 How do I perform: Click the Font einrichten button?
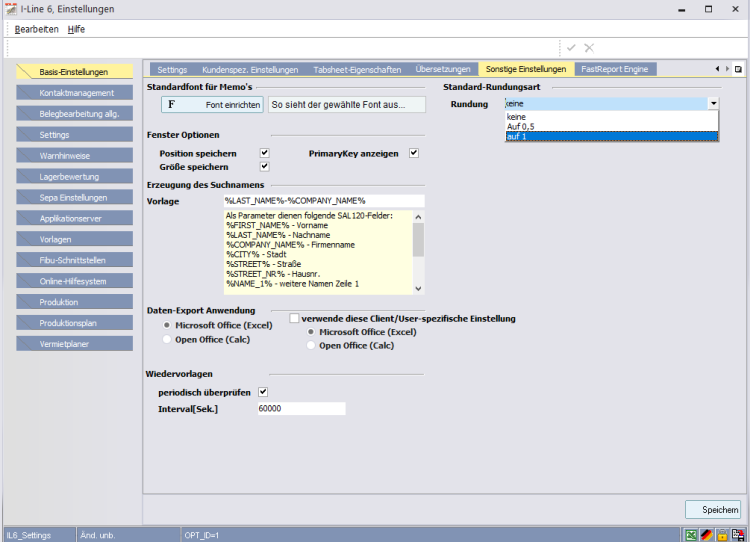pyautogui.click(x=212, y=104)
